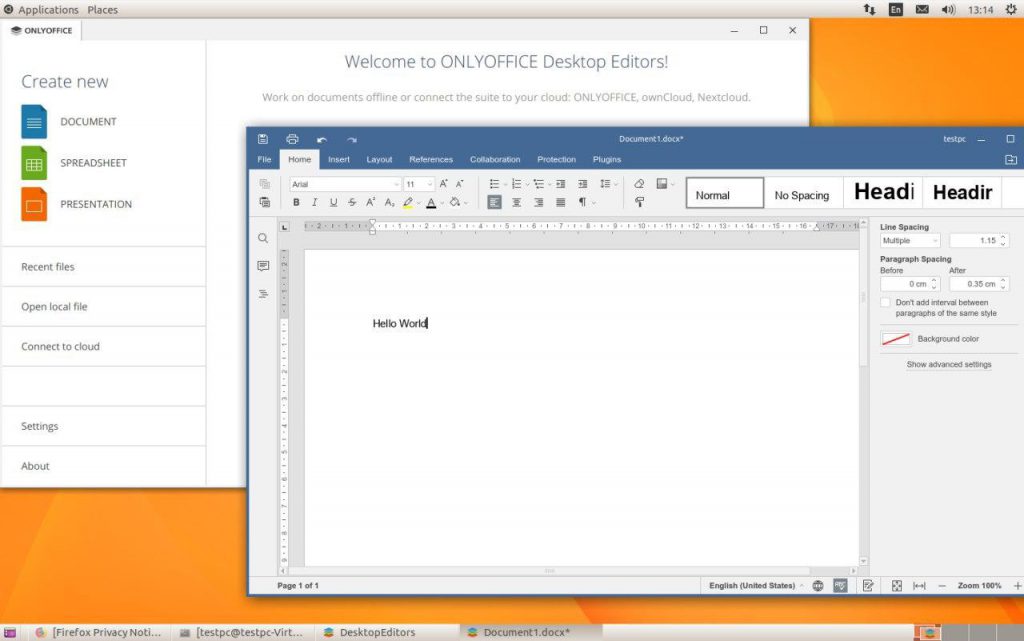The height and width of the screenshot is (641, 1024).
Task: Open the search panel in left sidebar
Action: point(263,238)
